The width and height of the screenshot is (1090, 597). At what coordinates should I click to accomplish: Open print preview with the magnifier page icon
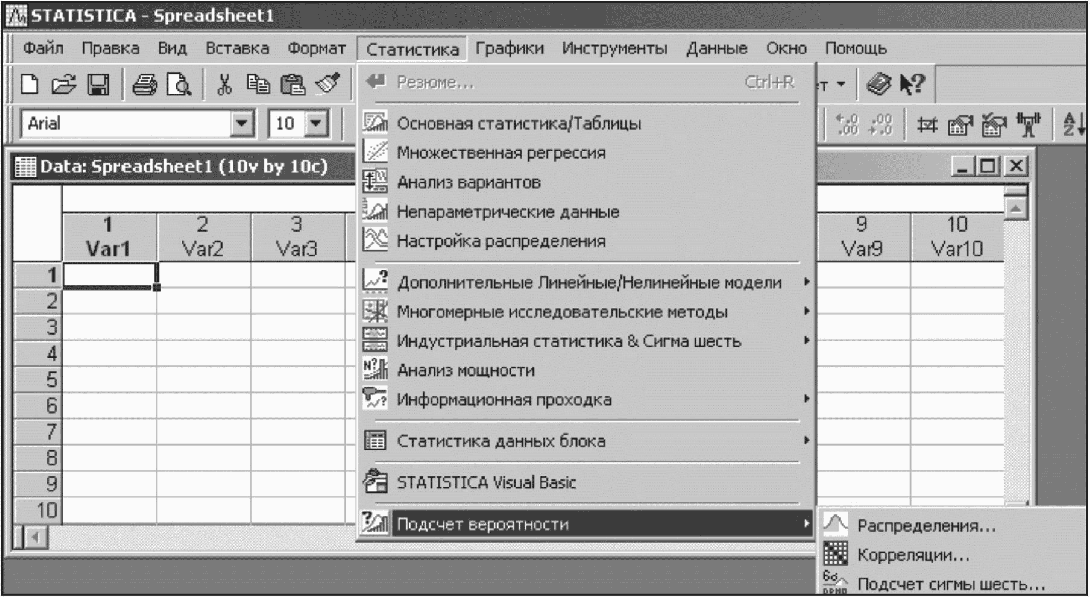point(179,85)
